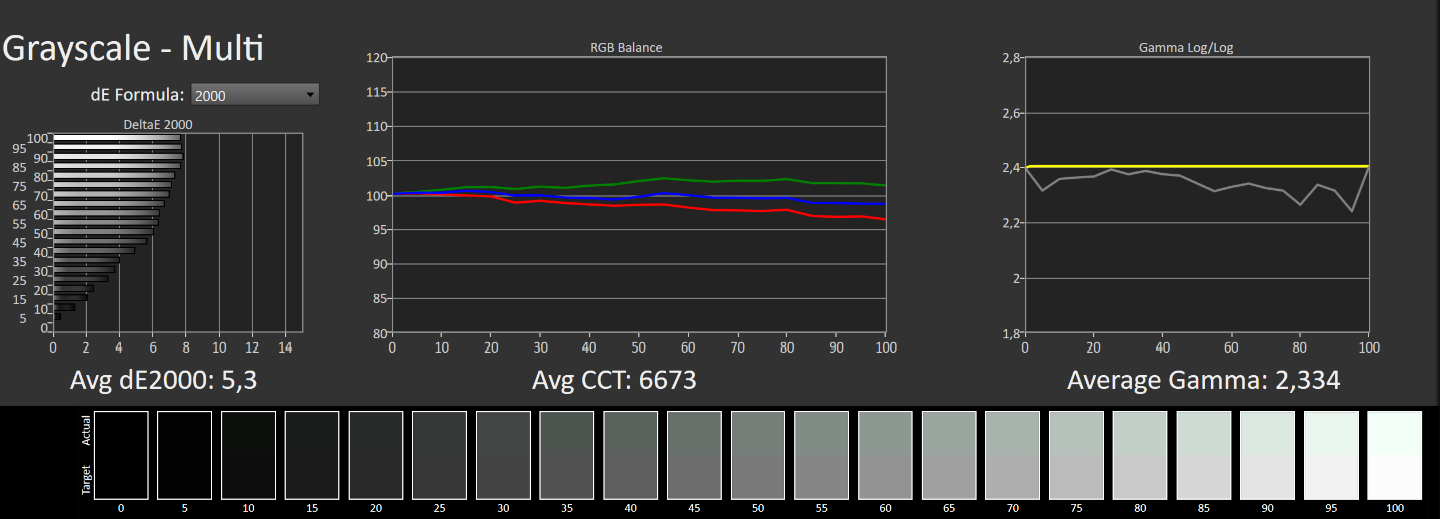
Task: Select the grayscale swatch labeled 85
Action: (x=1205, y=455)
